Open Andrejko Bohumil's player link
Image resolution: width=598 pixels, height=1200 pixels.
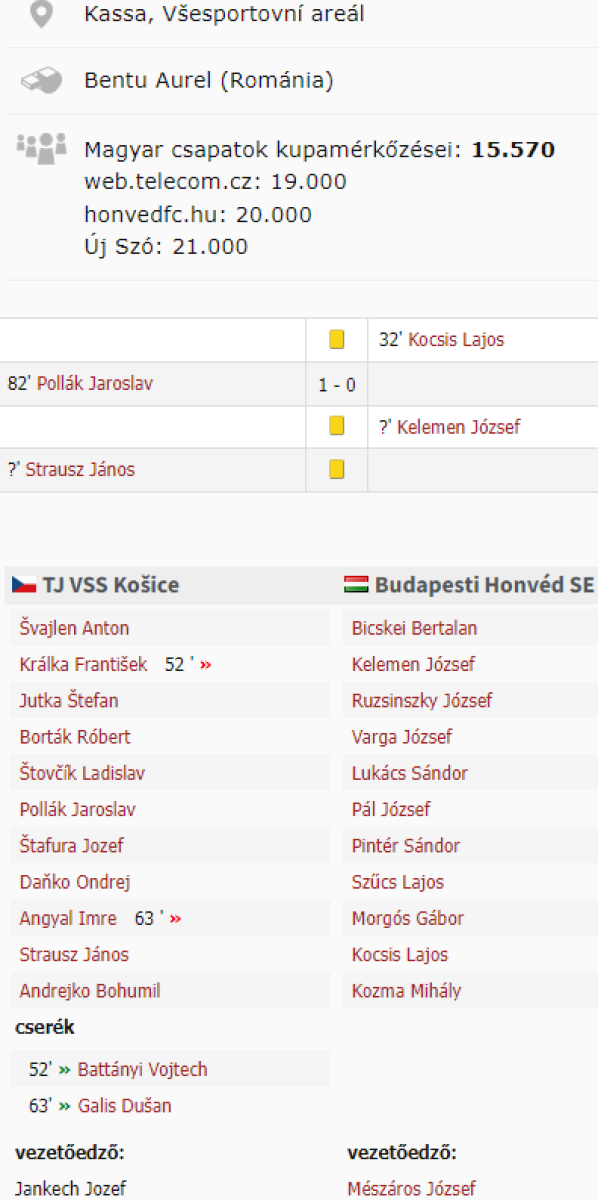90,991
